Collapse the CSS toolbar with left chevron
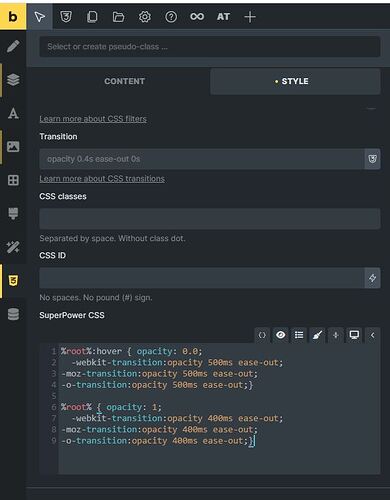The height and width of the screenshot is (500, 390). [x=373, y=335]
